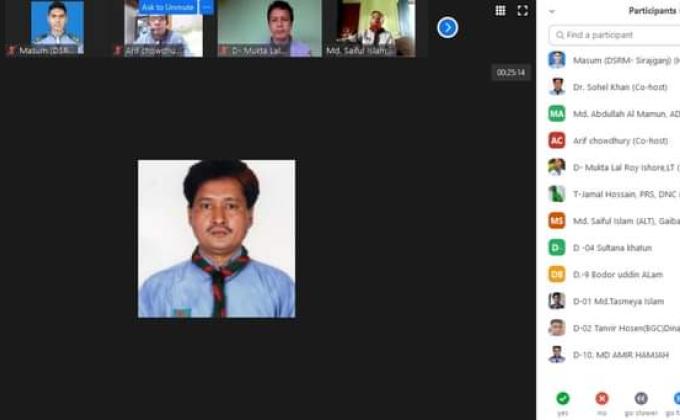Enter full screen mode icon
680x420 pixels.
[523, 10]
